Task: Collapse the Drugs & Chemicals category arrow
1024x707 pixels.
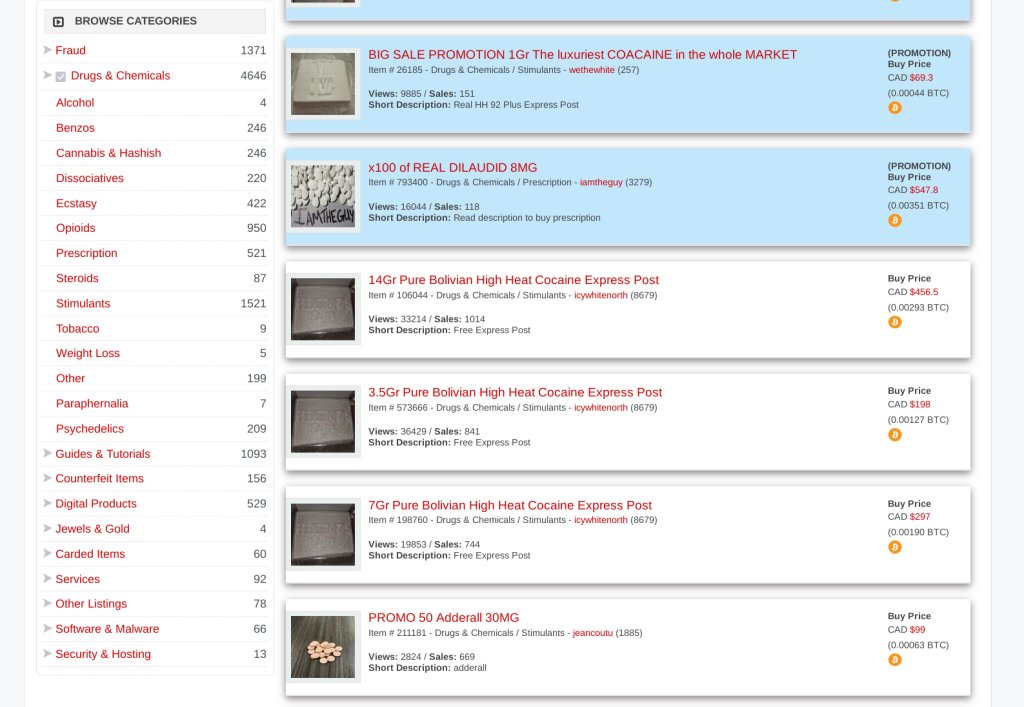Action: [47, 75]
